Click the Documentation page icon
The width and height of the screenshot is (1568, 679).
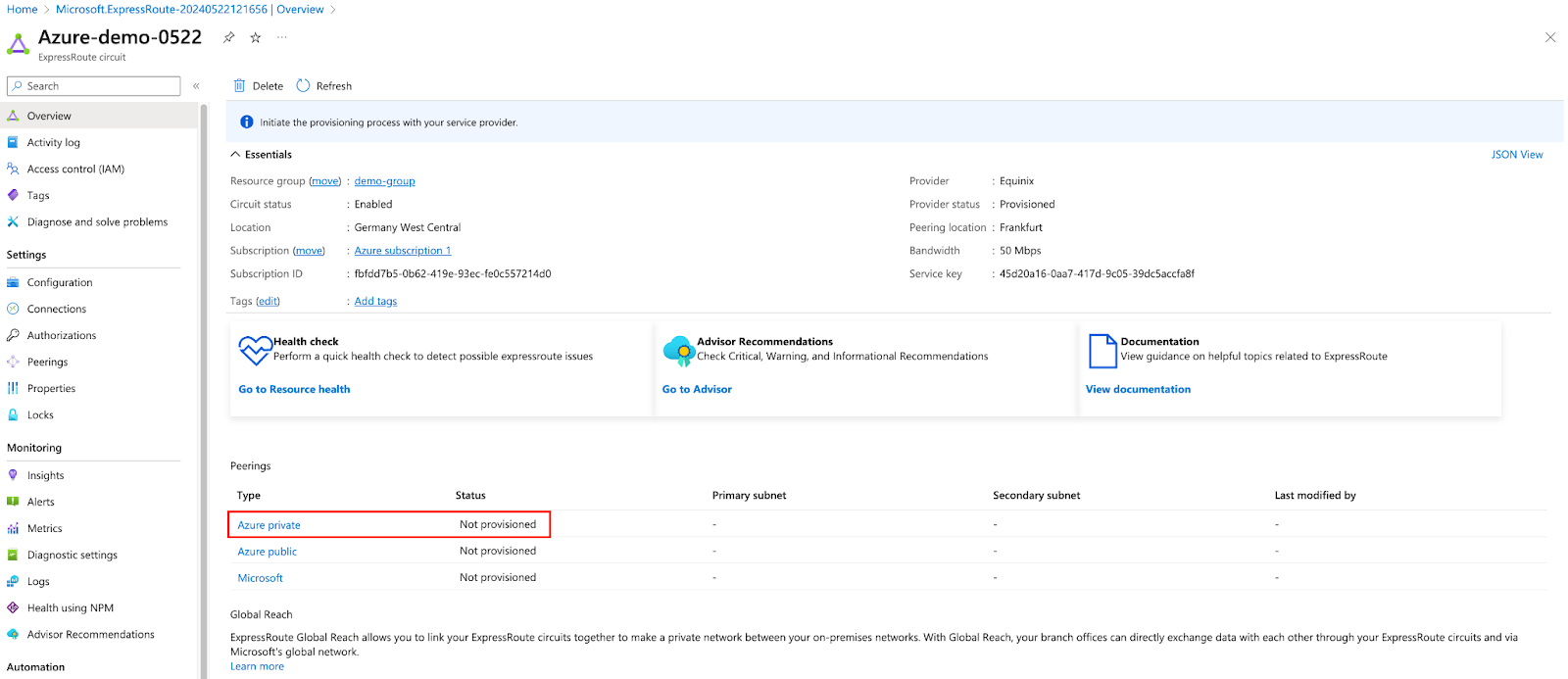point(1102,351)
